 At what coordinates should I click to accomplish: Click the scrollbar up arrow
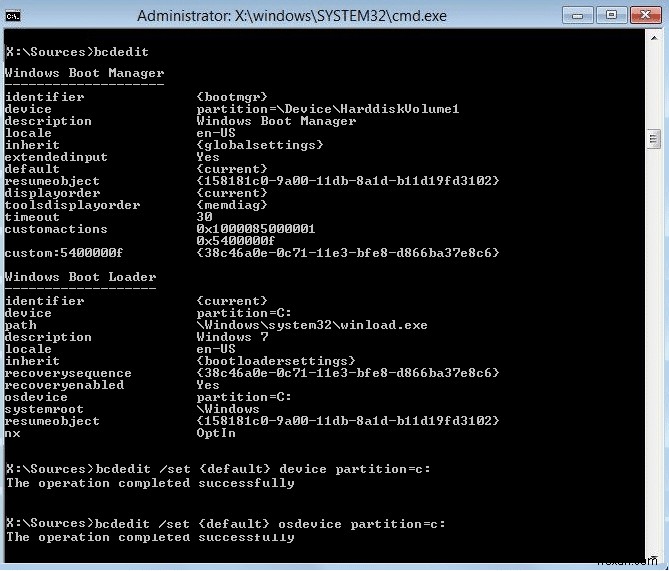(654, 38)
